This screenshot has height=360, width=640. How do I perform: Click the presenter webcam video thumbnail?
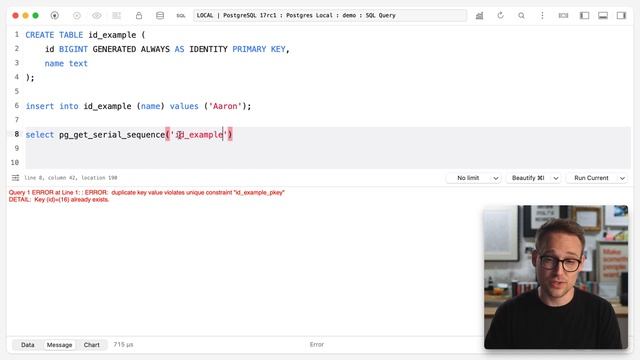[x=556, y=277]
